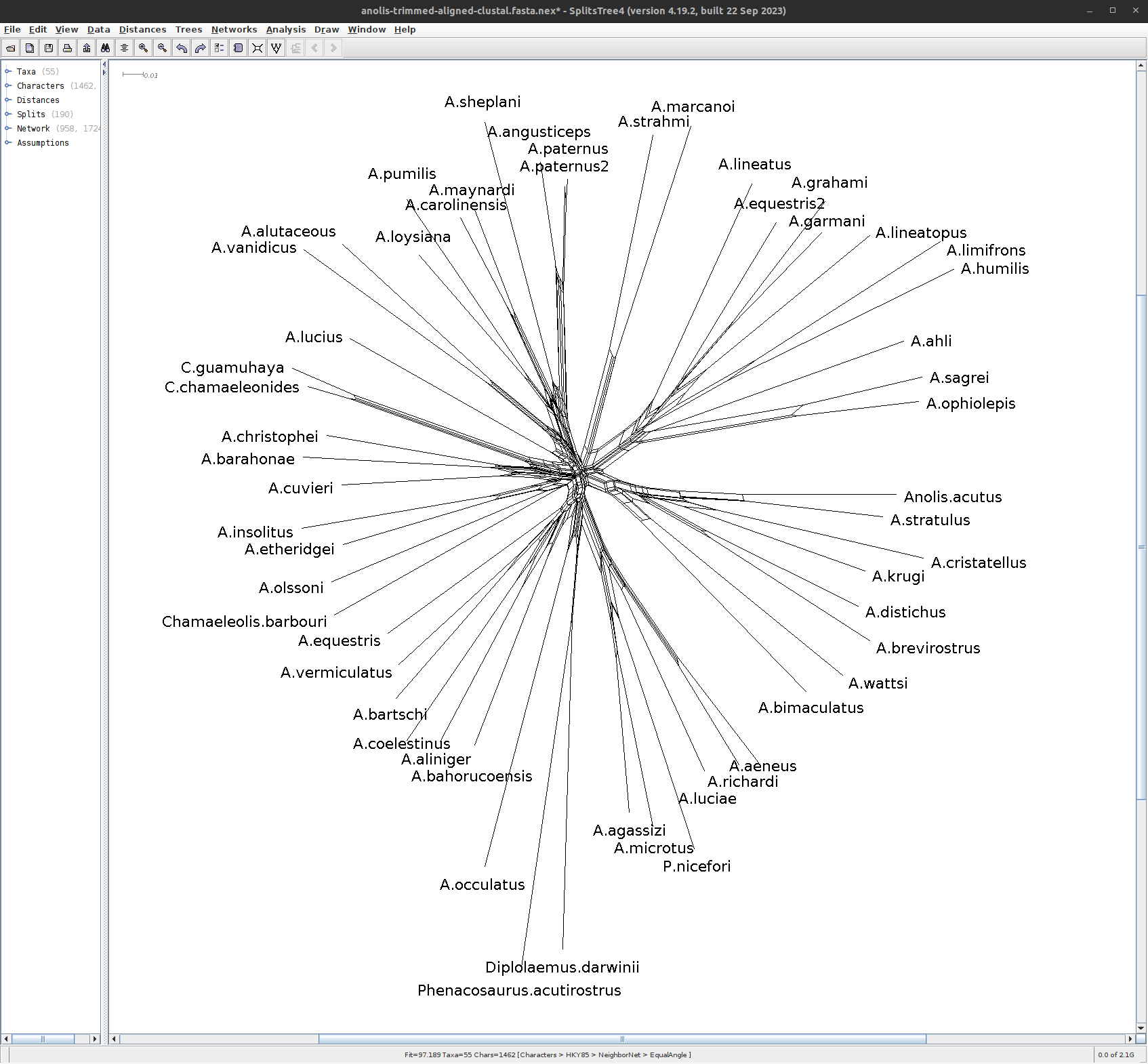Click the consensus network W-shaped icon
This screenshot has height=1064, width=1148.
tap(276, 48)
